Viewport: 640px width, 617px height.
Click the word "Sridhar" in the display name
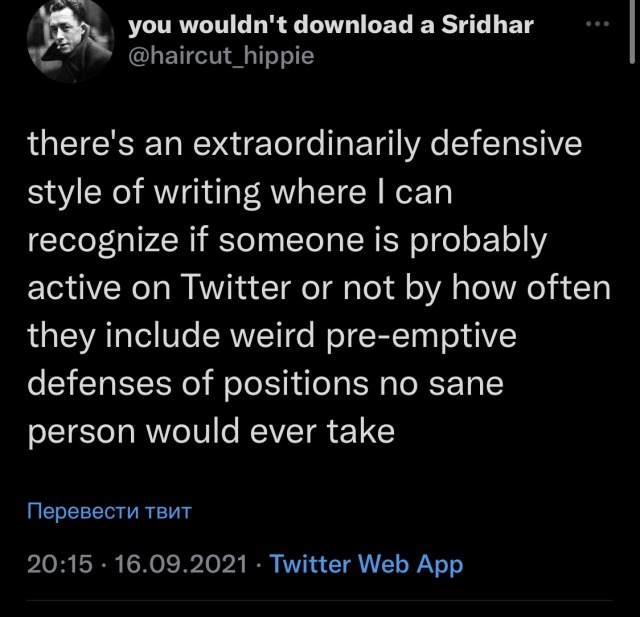487,25
